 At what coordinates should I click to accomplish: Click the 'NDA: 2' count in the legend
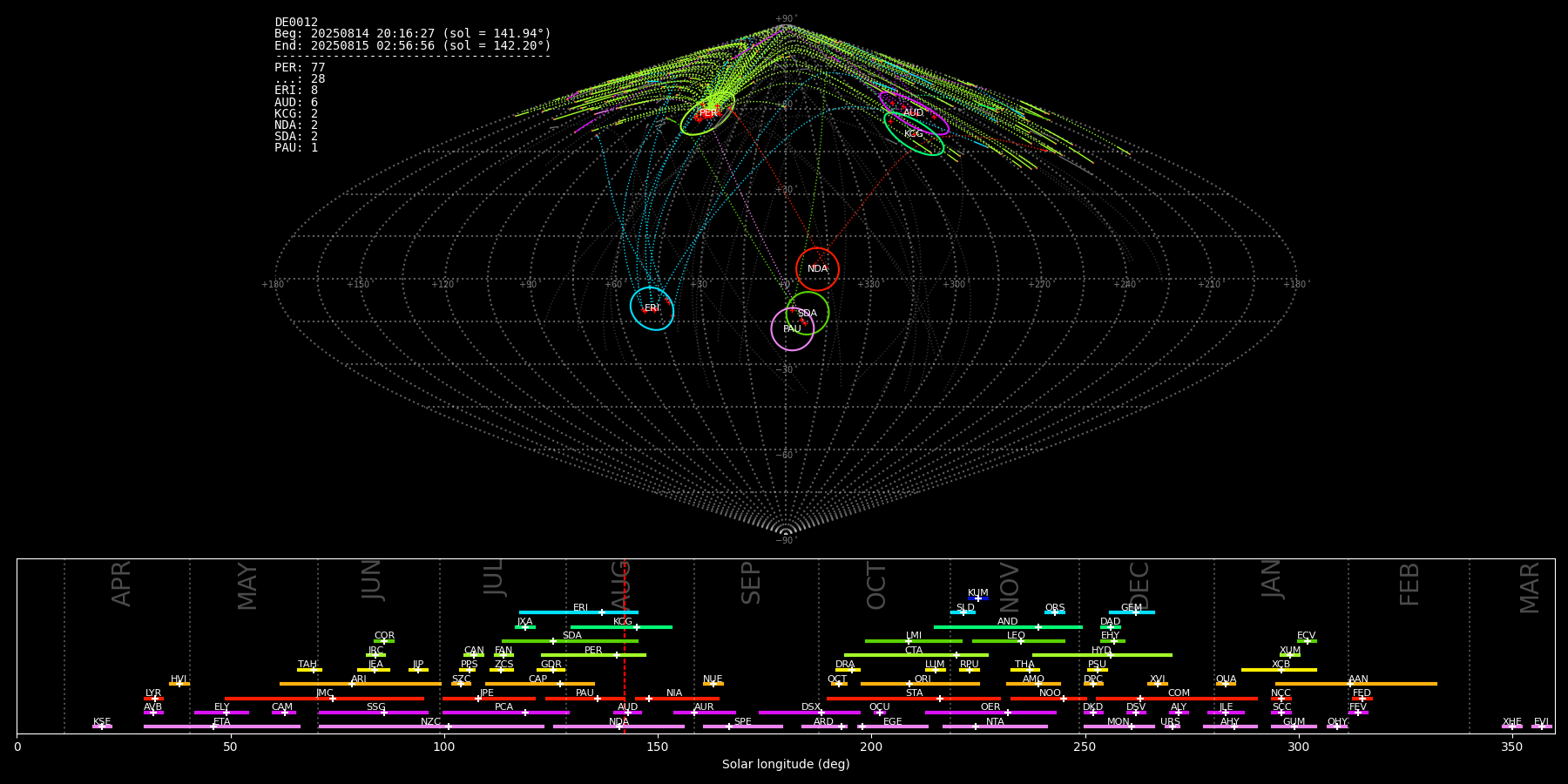pyautogui.click(x=296, y=125)
